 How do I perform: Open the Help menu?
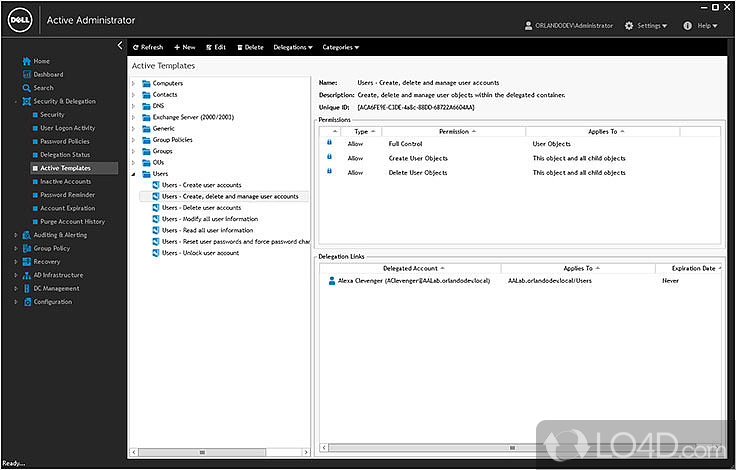pos(706,26)
